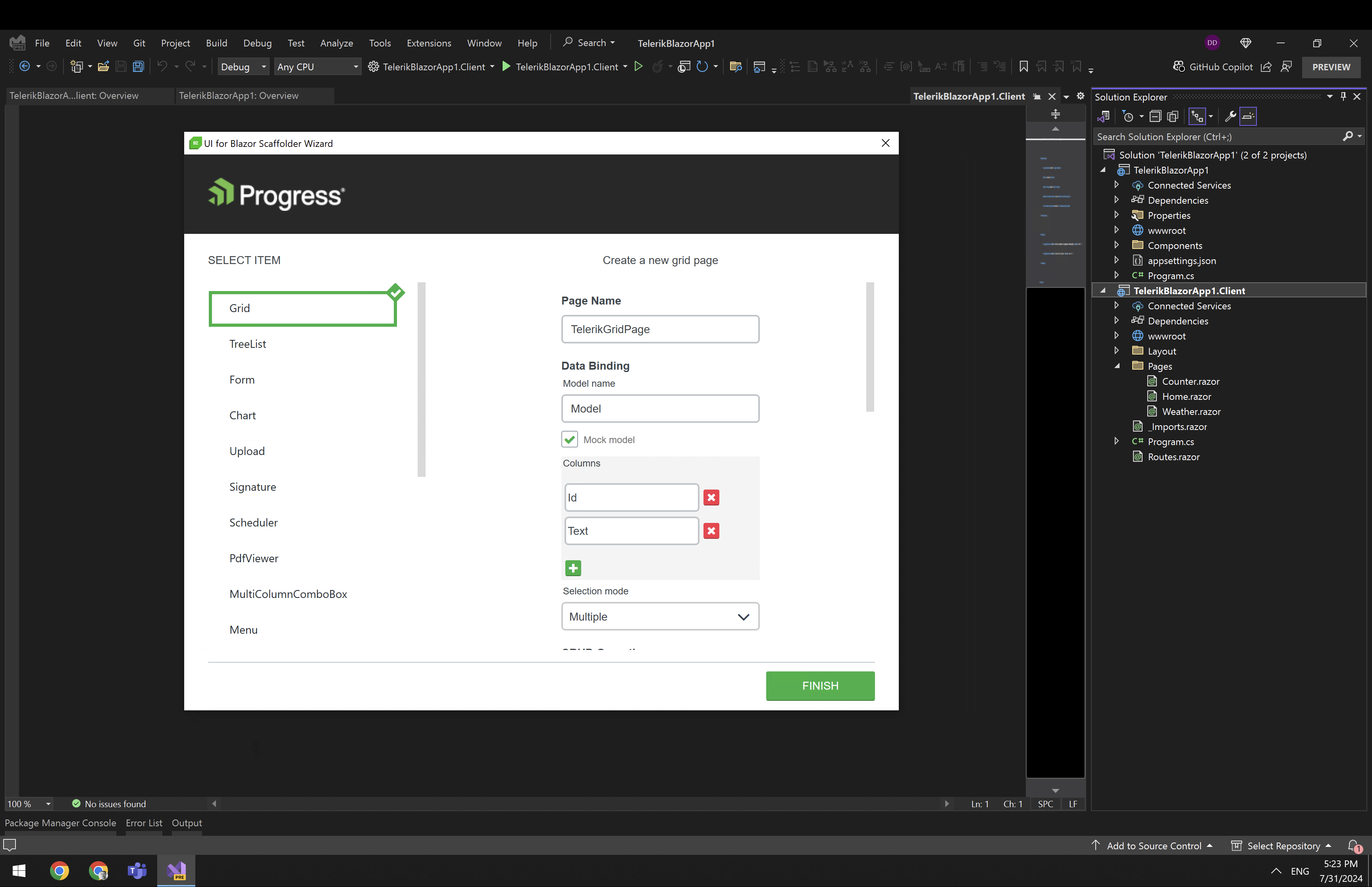Click the green FINISH button
The height and width of the screenshot is (887, 1372).
[820, 686]
